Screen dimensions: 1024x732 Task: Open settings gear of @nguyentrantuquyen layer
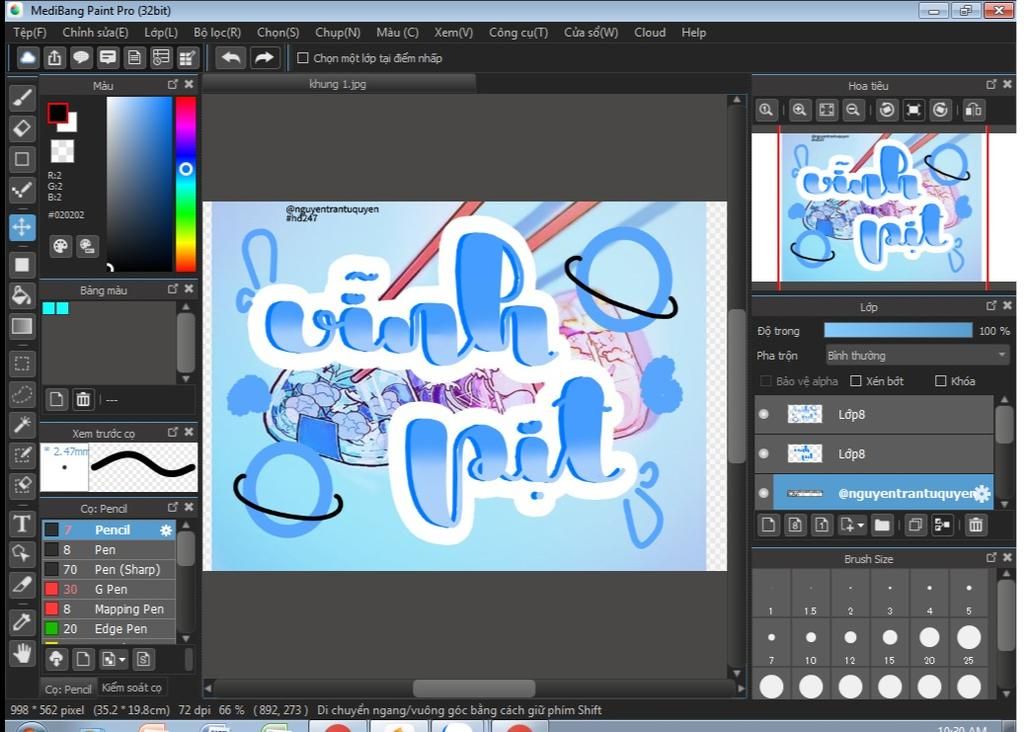(x=982, y=494)
